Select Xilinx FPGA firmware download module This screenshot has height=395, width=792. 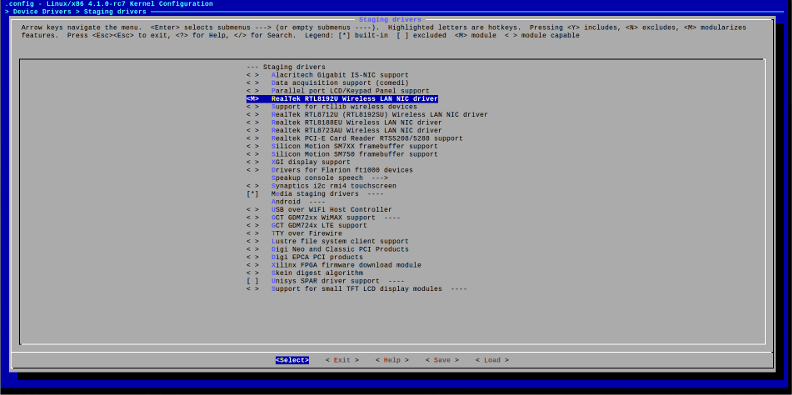pyautogui.click(x=334, y=265)
